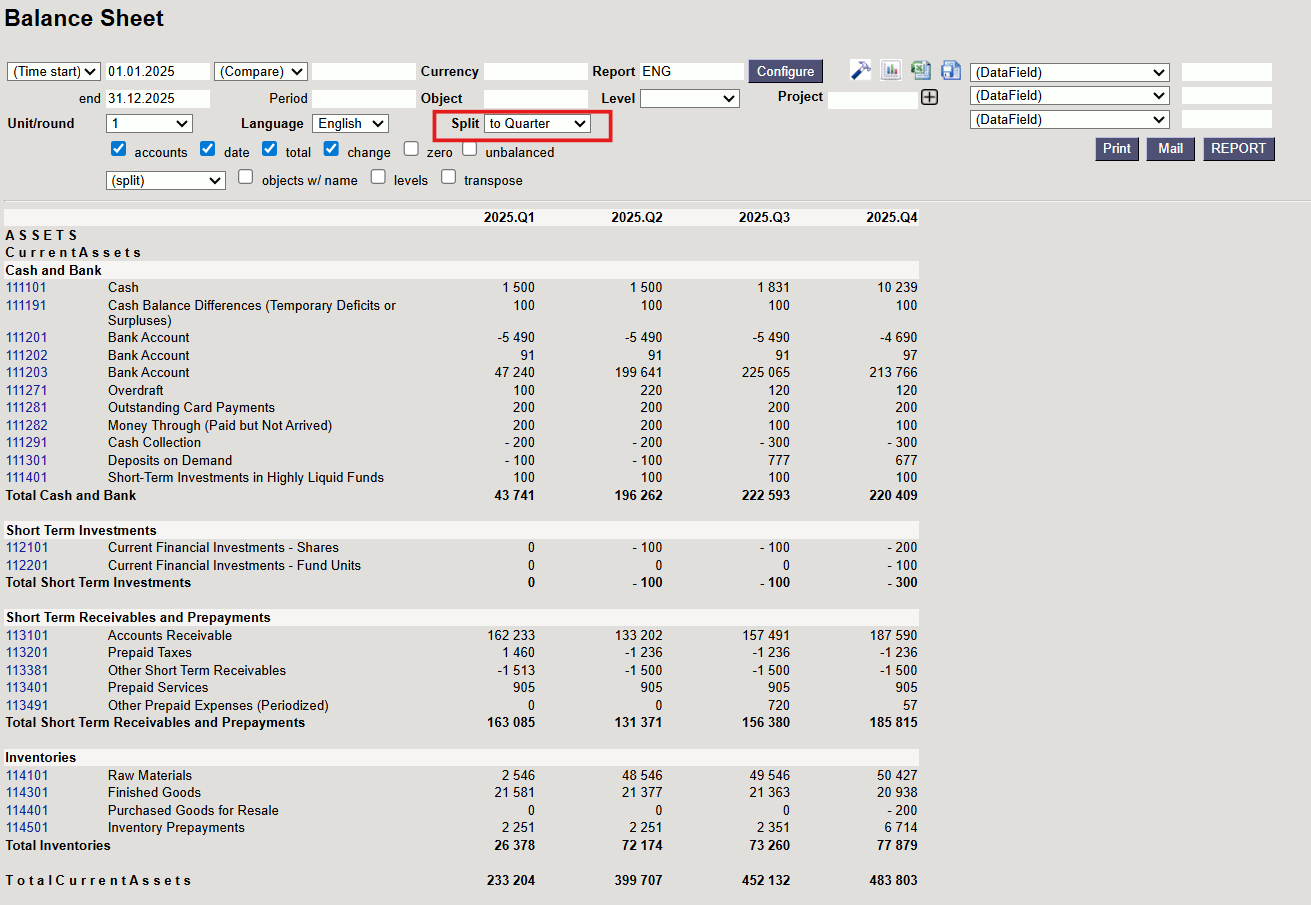Viewport: 1311px width, 905px height.
Task: Expand the Language dropdown
Action: pyautogui.click(x=350, y=123)
